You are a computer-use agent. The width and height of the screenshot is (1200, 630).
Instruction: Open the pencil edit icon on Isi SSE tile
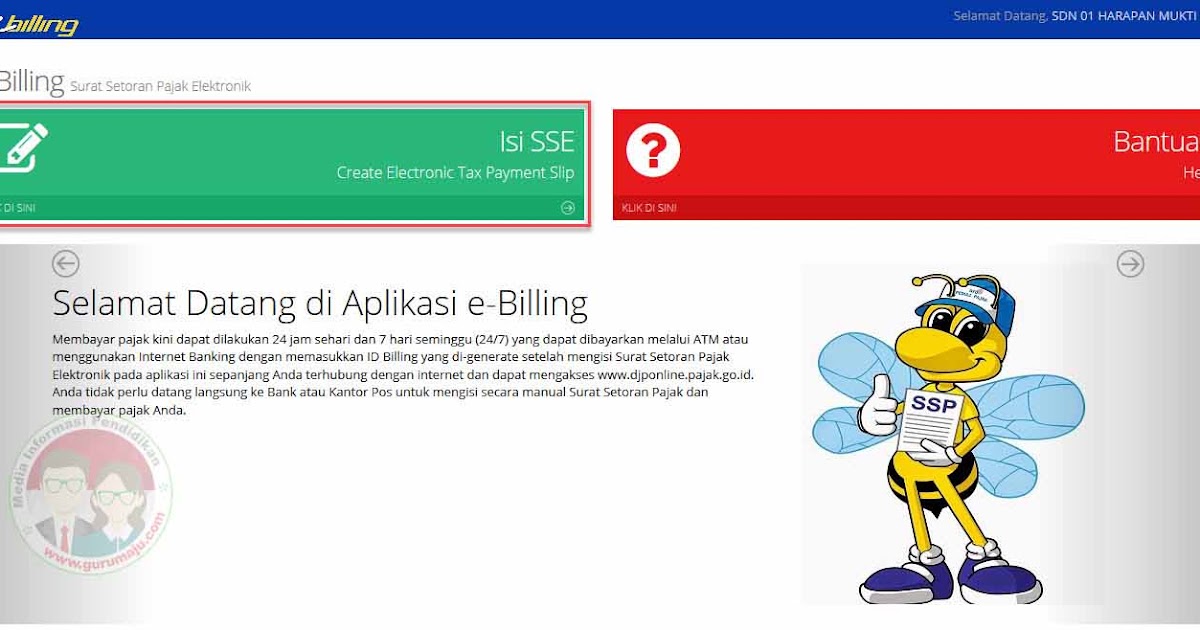(22, 147)
